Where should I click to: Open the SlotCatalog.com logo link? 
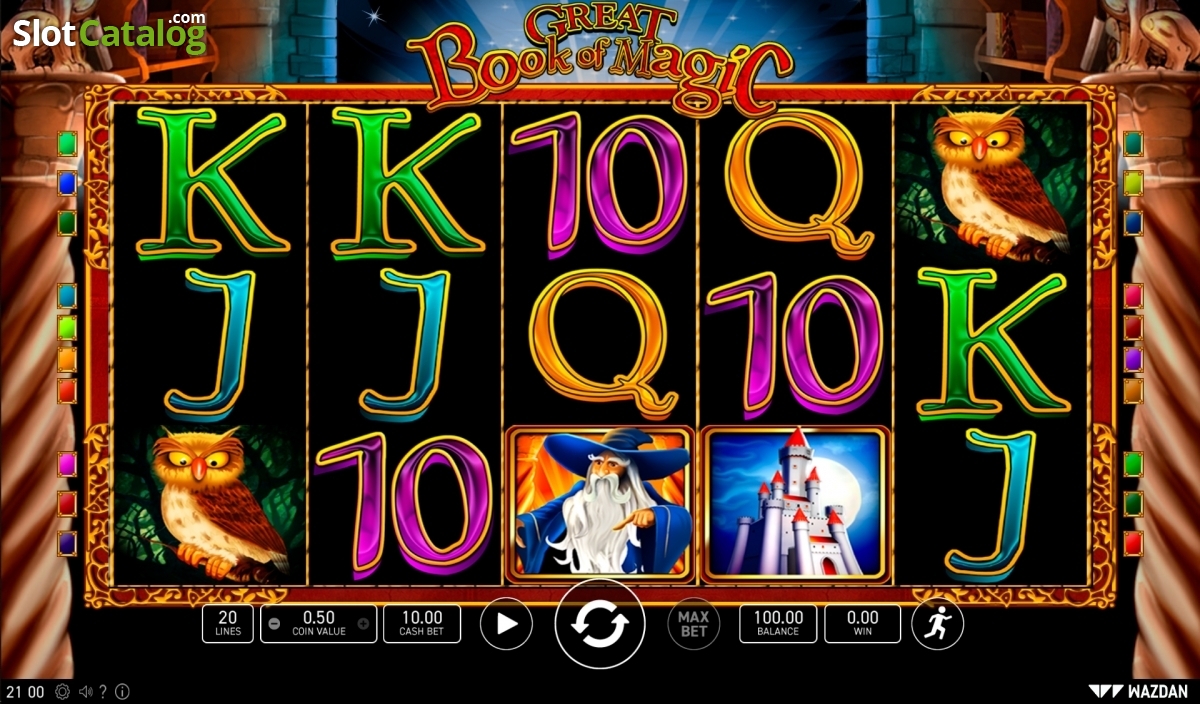(110, 33)
